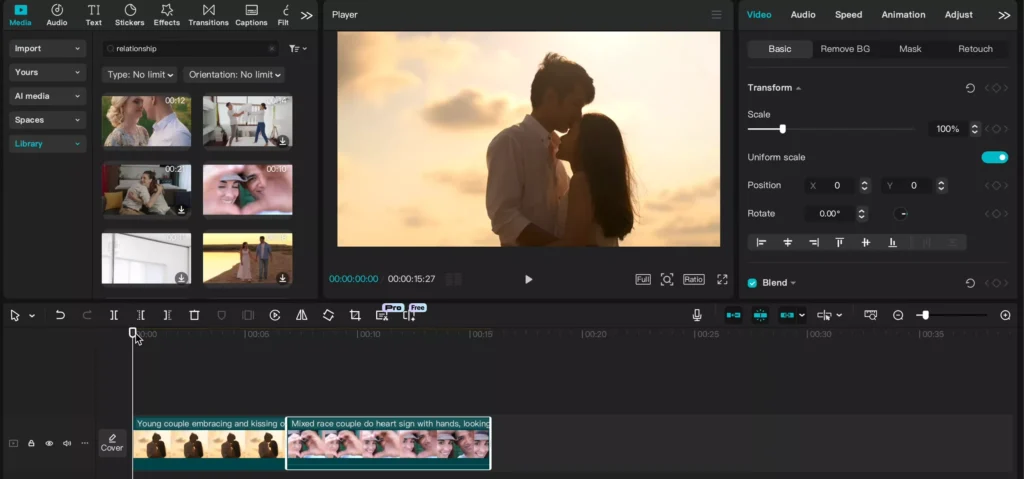1024x479 pixels.
Task: Select the Retouch sub-tab
Action: 975,49
